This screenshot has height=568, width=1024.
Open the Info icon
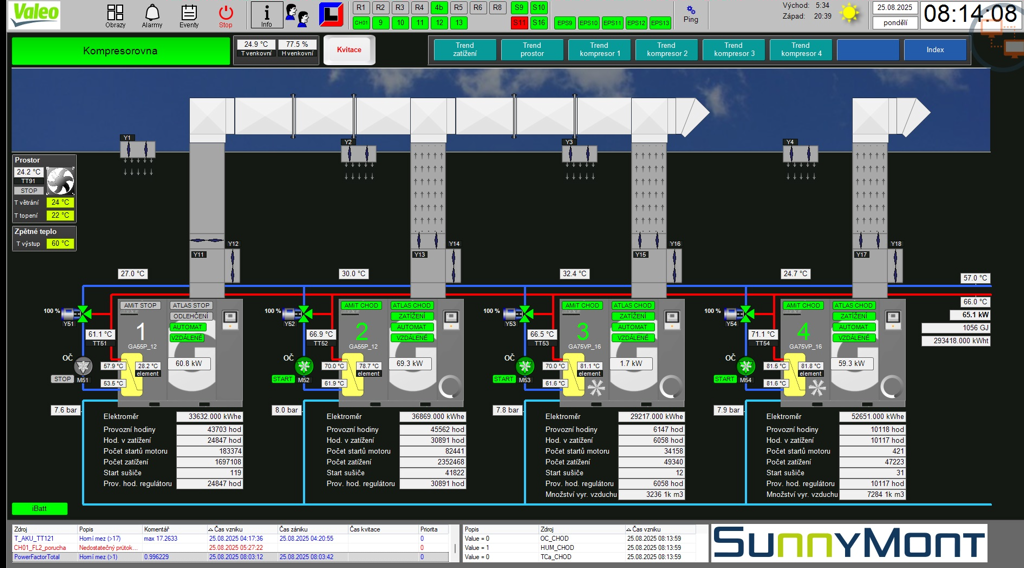point(266,14)
